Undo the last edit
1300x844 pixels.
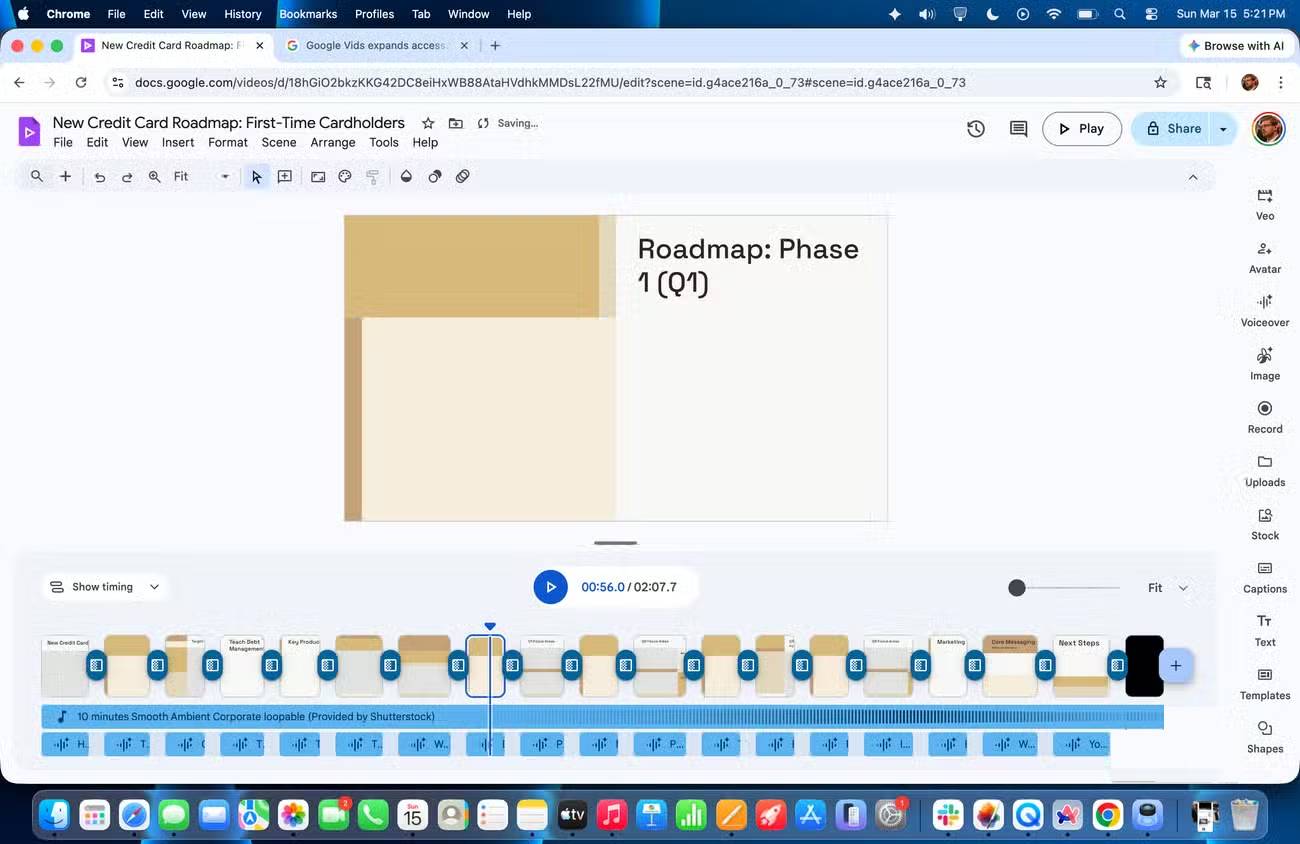click(x=98, y=176)
